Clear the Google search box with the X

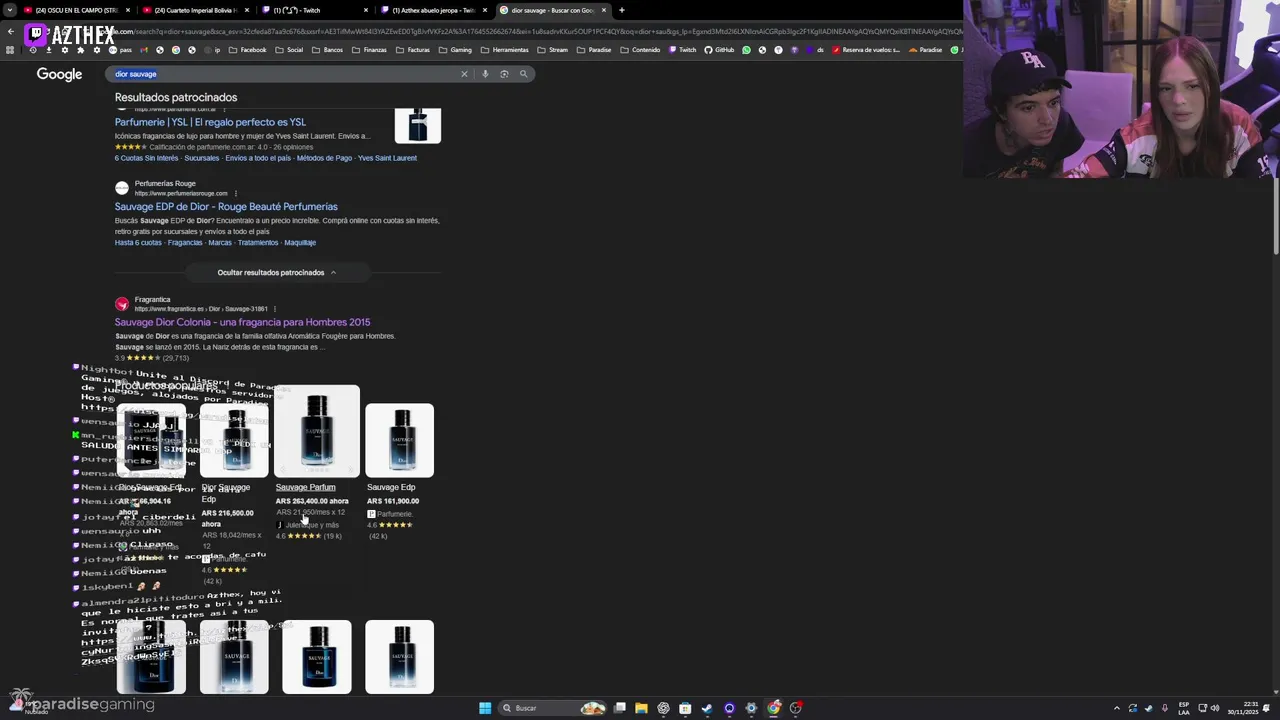(464, 74)
